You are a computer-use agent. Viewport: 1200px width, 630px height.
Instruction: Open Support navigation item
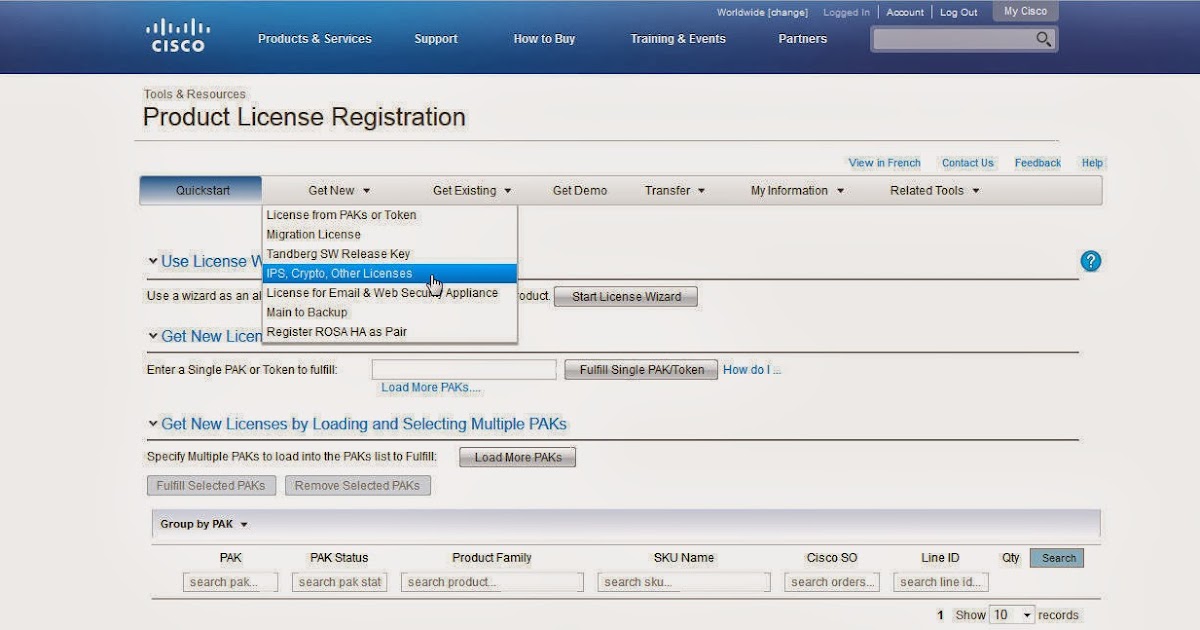coord(436,39)
